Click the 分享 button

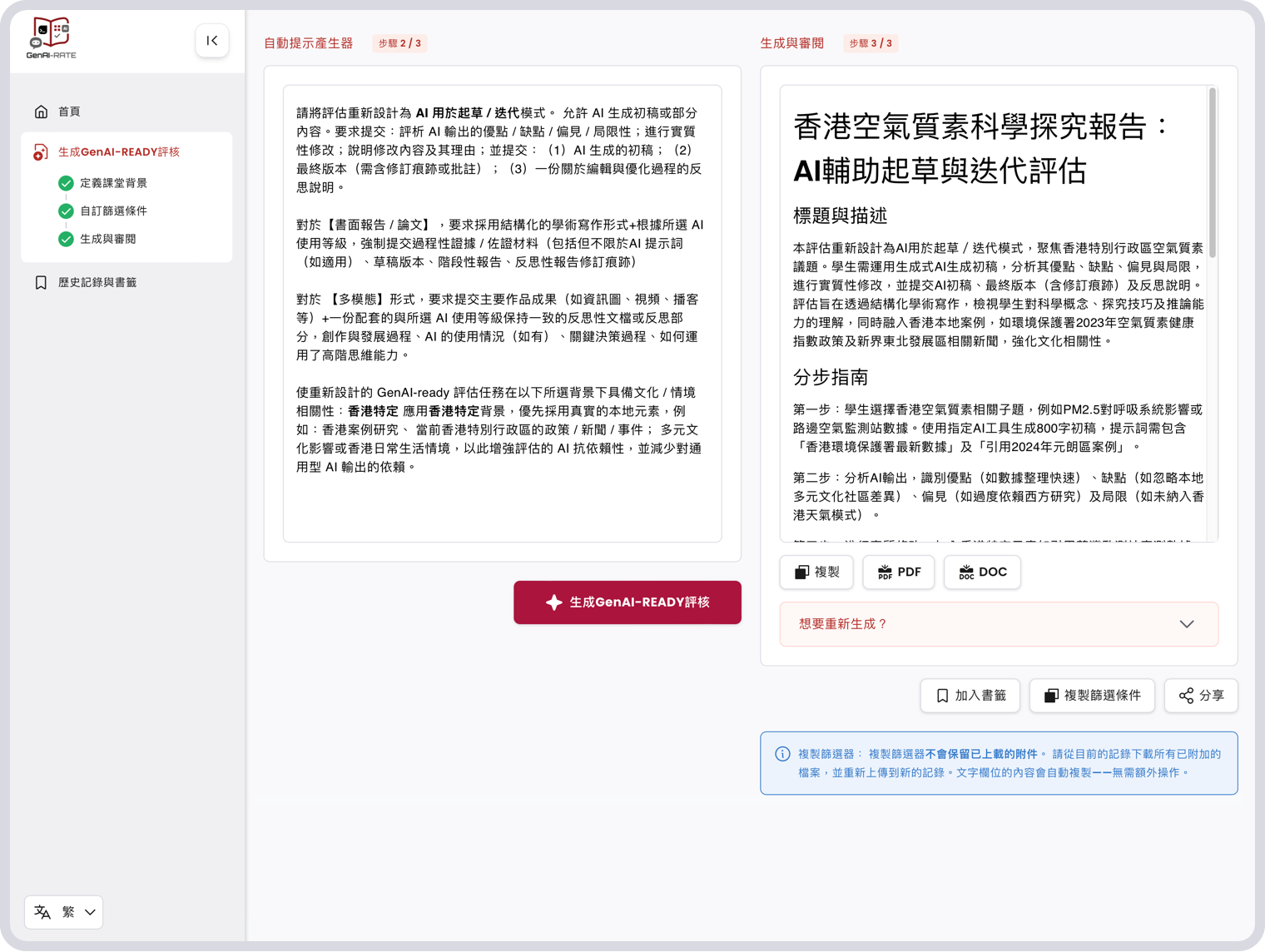pyautogui.click(x=1202, y=696)
